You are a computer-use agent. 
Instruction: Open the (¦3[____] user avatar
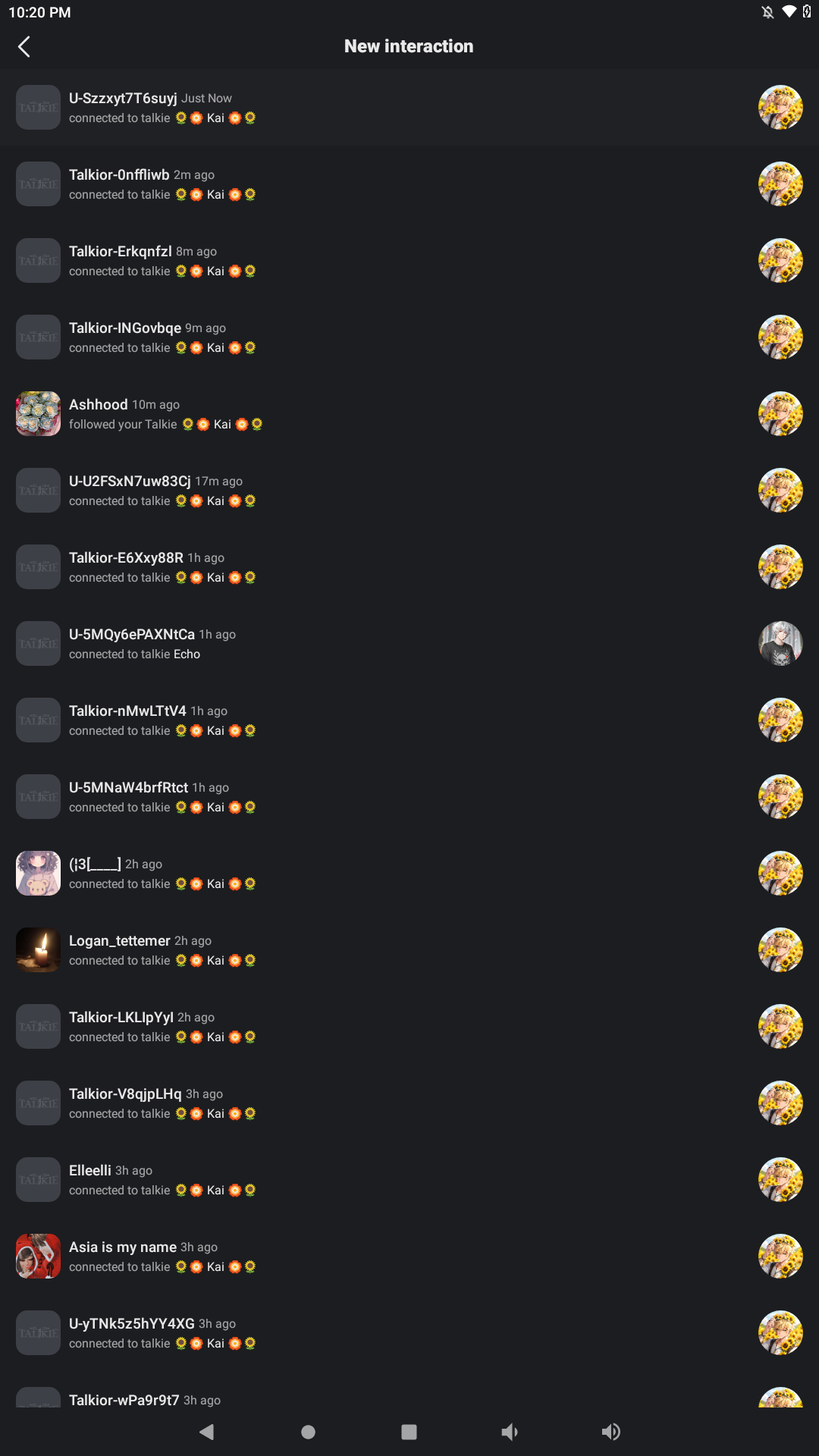(38, 873)
